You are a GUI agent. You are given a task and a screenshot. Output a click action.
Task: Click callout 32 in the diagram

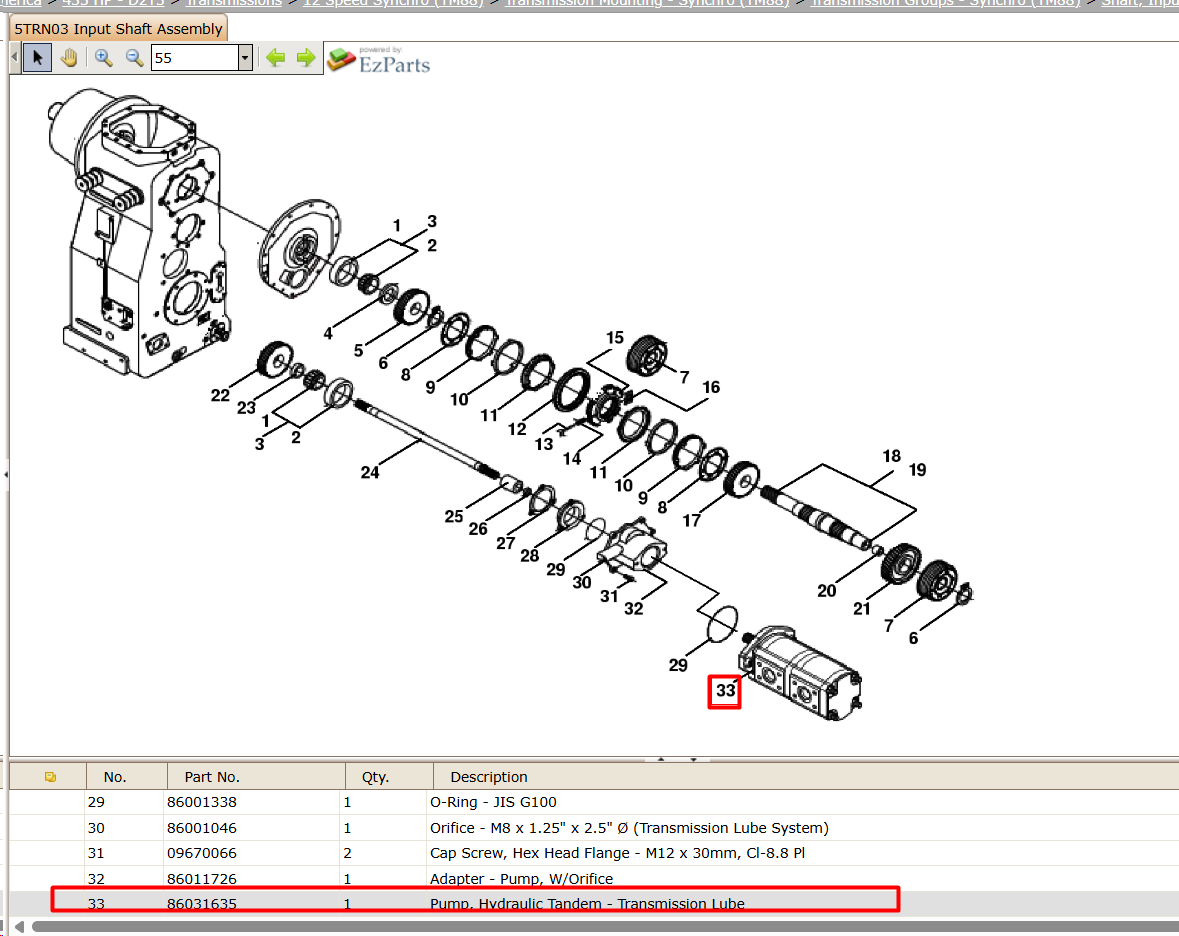pyautogui.click(x=633, y=609)
